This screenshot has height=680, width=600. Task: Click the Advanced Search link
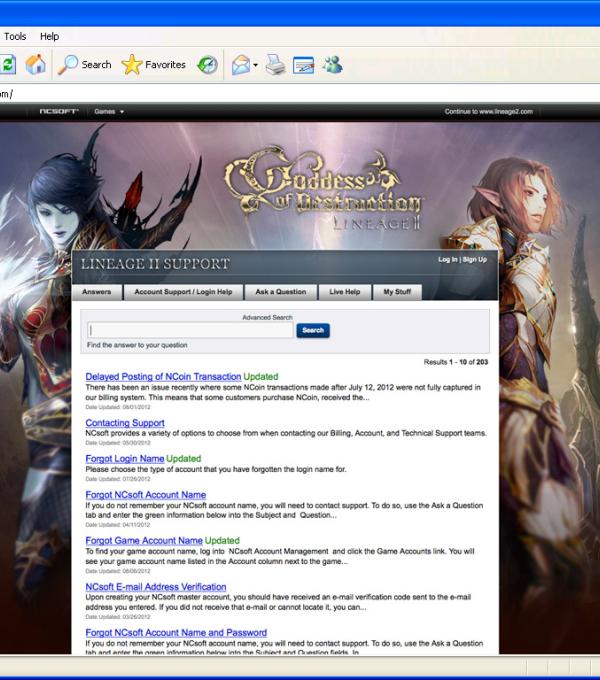coord(268,317)
